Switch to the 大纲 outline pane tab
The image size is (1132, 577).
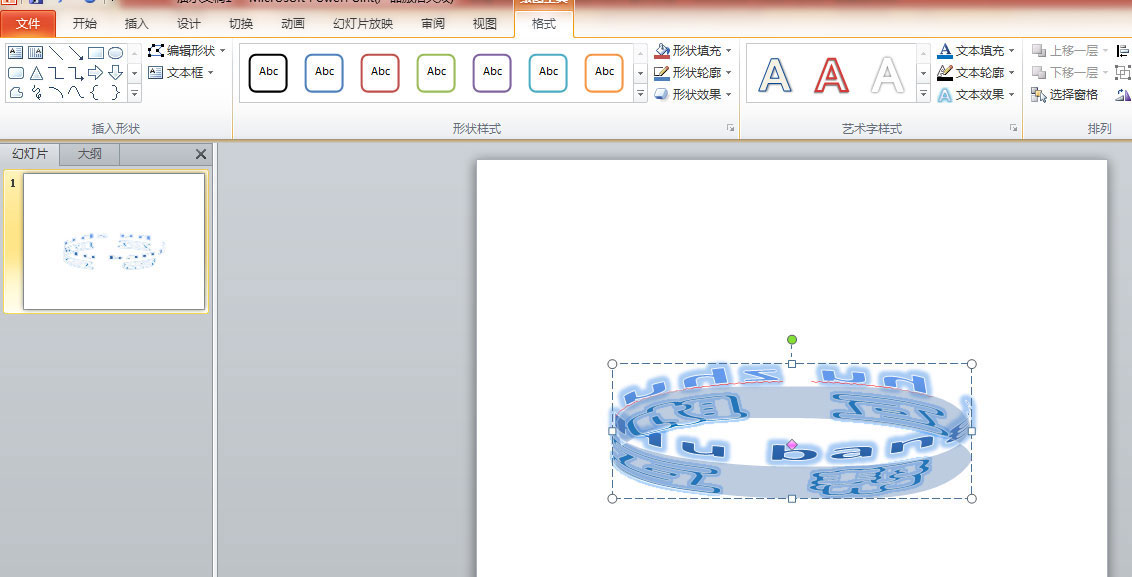[x=90, y=154]
